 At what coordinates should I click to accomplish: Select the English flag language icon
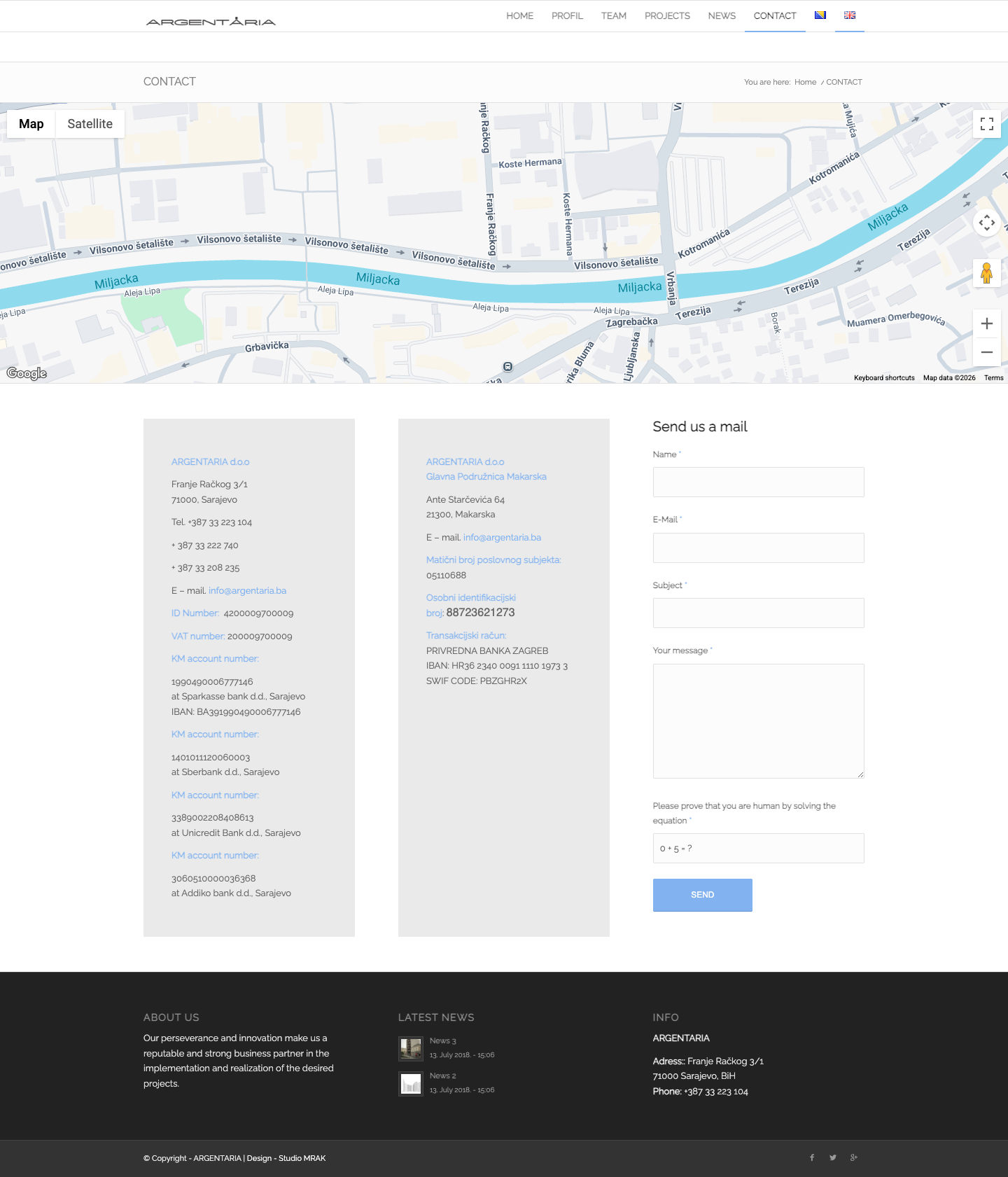(850, 15)
